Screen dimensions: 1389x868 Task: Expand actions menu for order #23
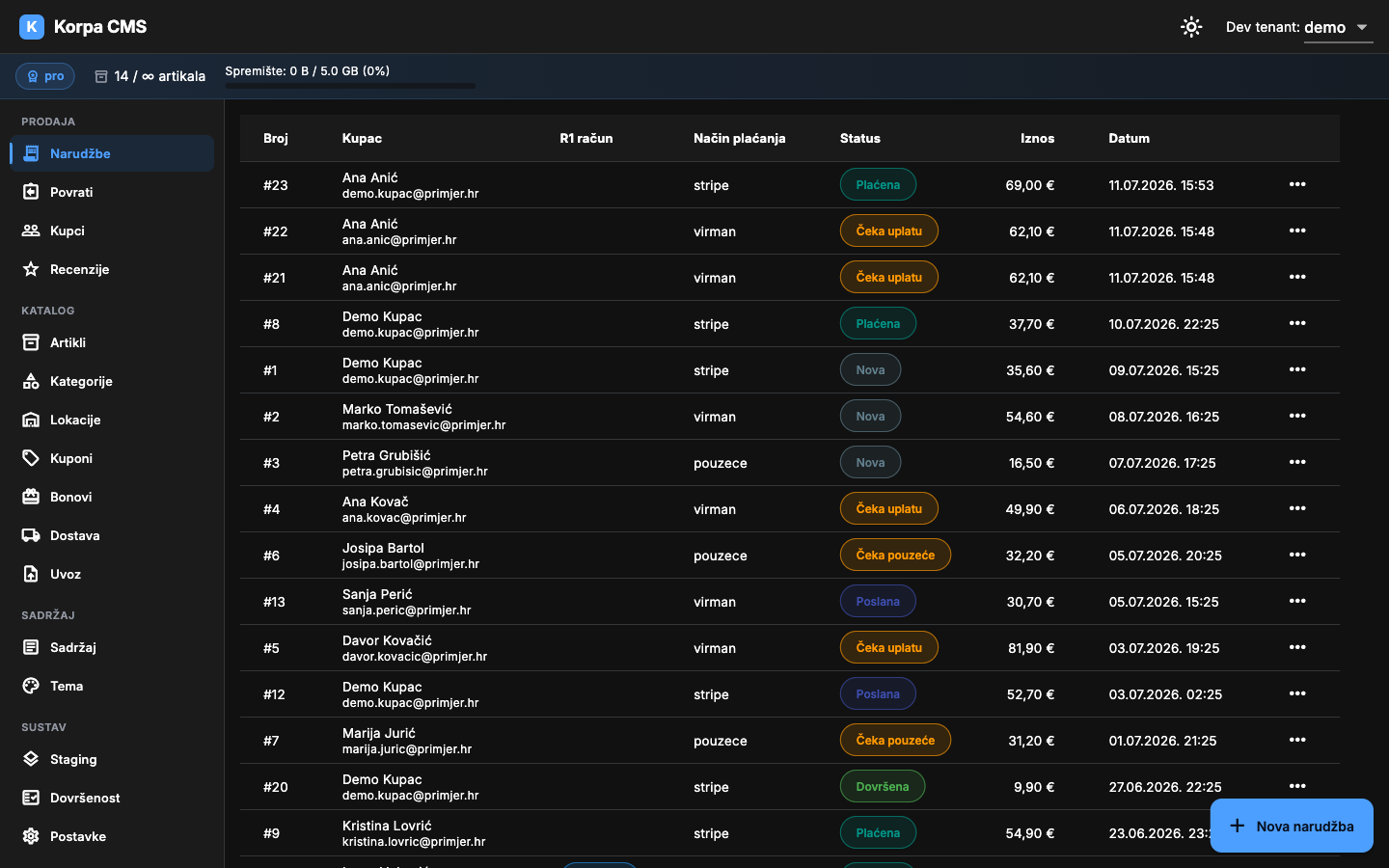[x=1297, y=184]
